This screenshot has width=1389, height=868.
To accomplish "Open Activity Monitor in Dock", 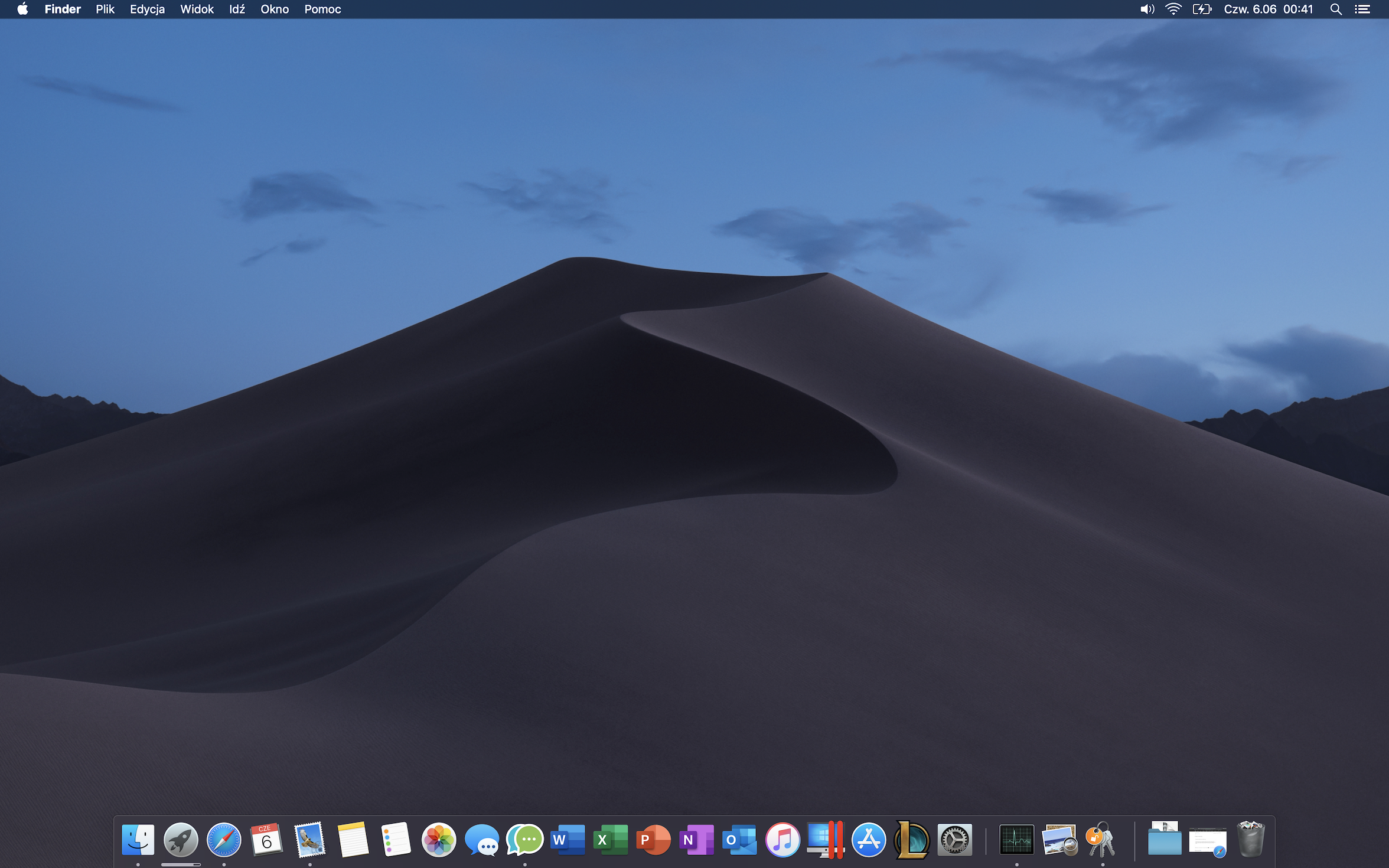I will point(1016,839).
